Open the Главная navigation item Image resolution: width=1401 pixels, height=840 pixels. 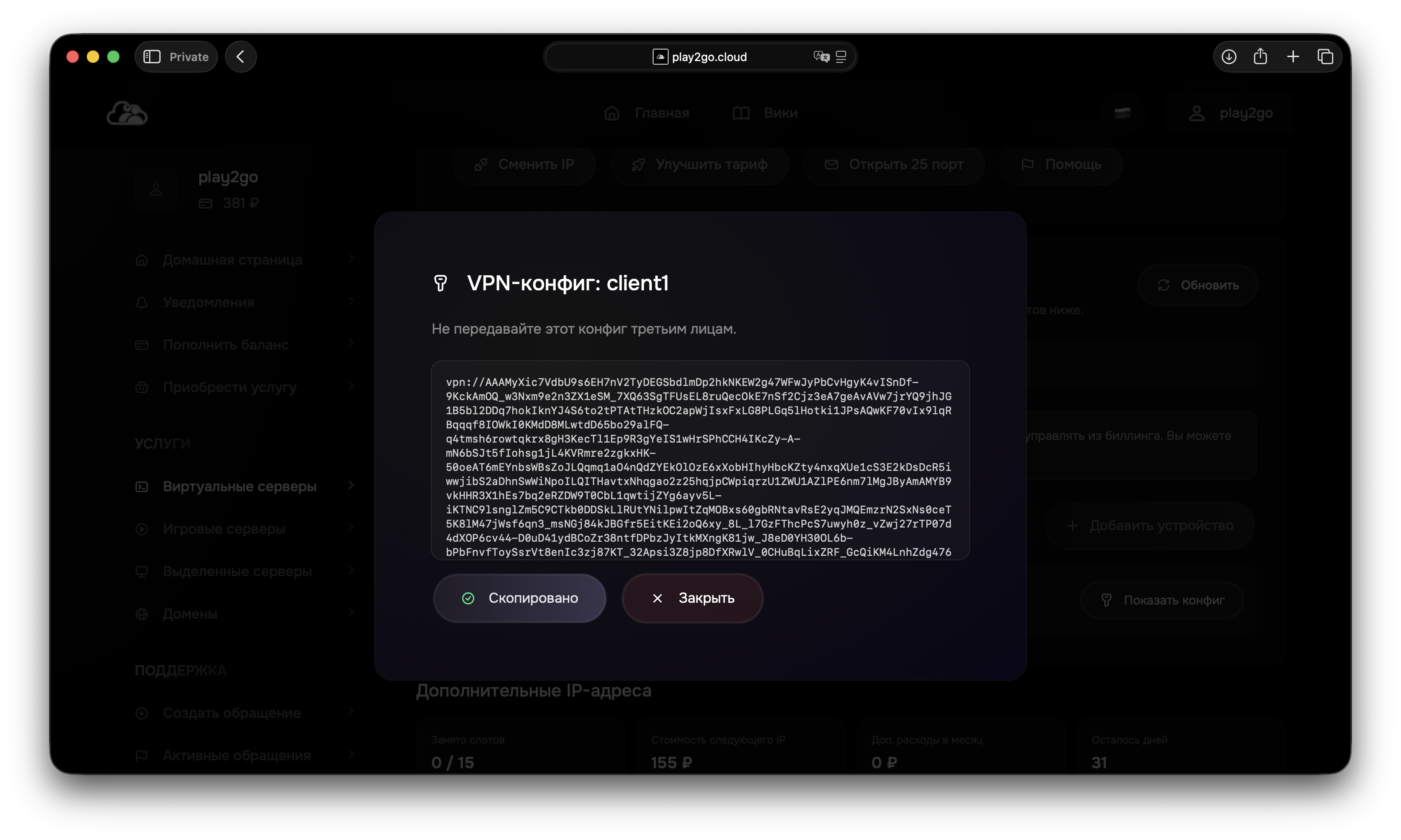pos(647,113)
